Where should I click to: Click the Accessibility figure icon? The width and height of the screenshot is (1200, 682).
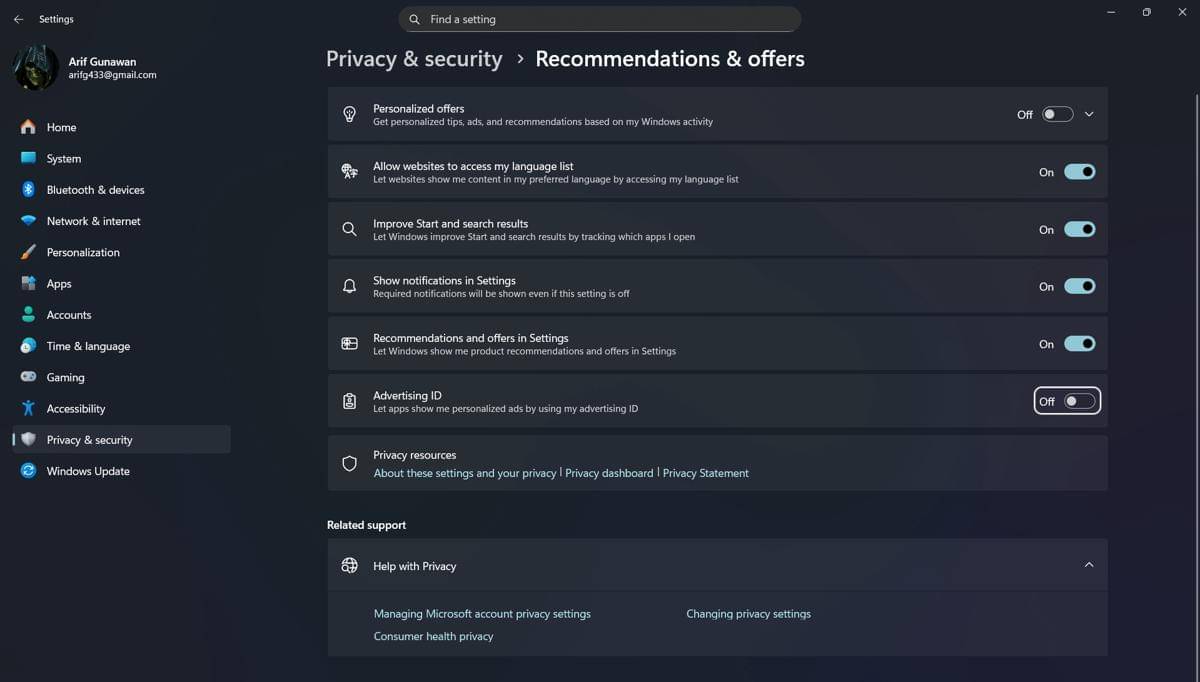point(28,408)
